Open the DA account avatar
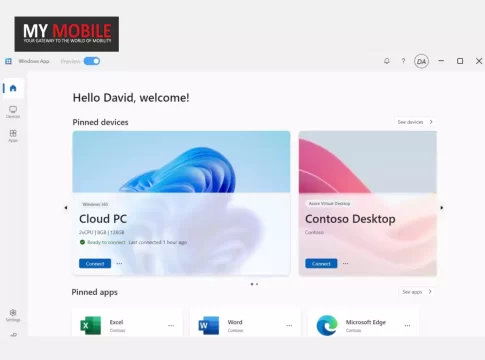This screenshot has height=360, width=485. 421,61
